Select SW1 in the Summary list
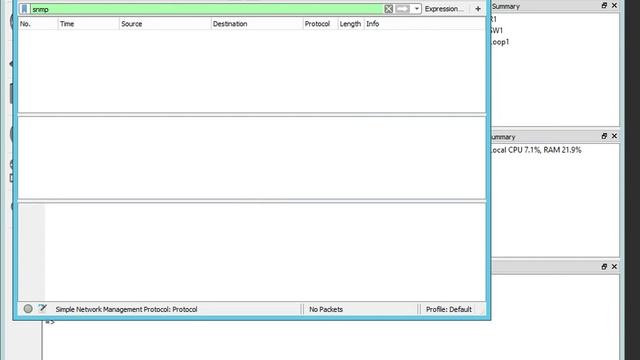 coord(497,31)
